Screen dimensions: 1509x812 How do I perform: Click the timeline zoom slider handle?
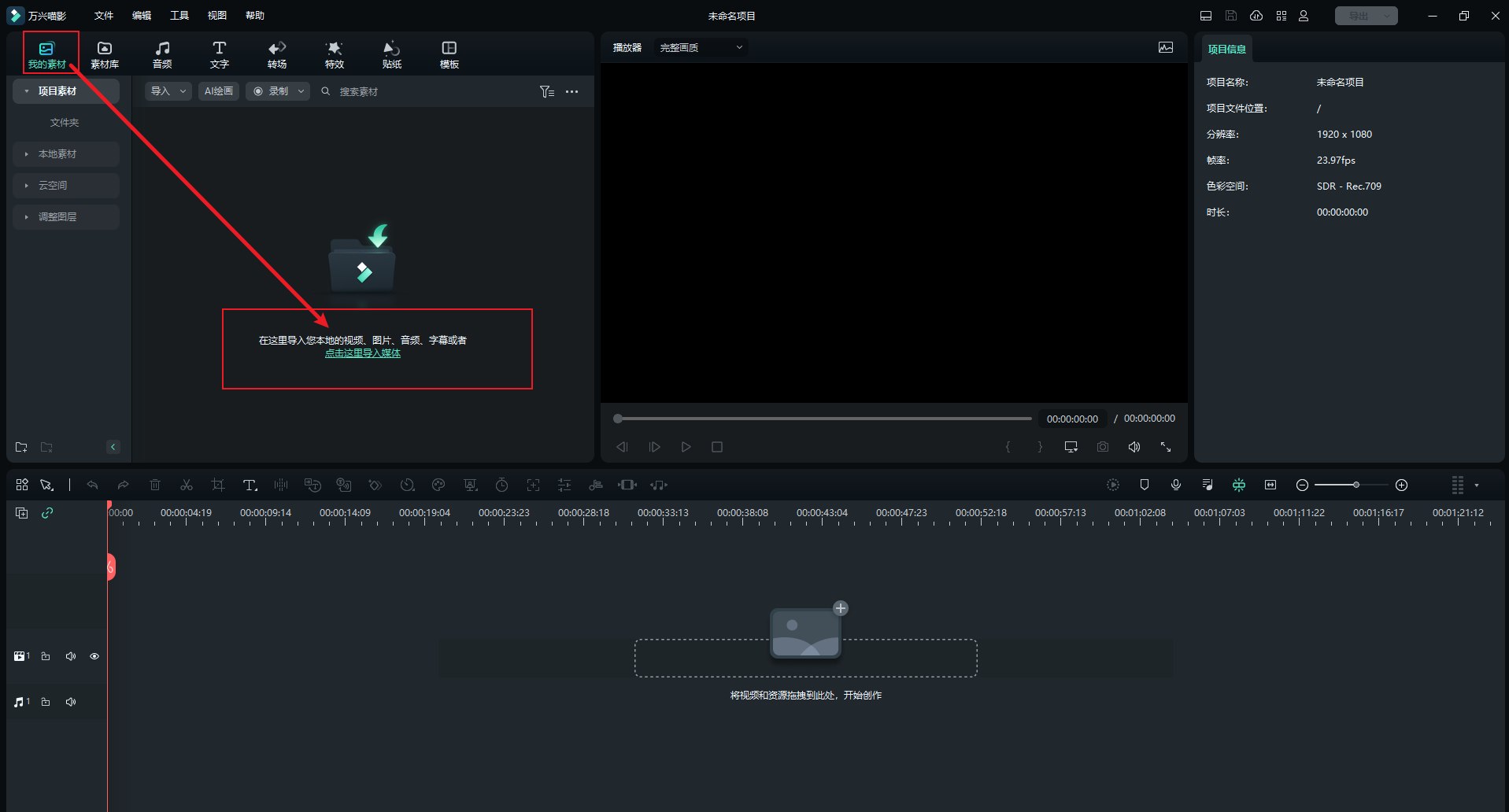pos(1356,485)
